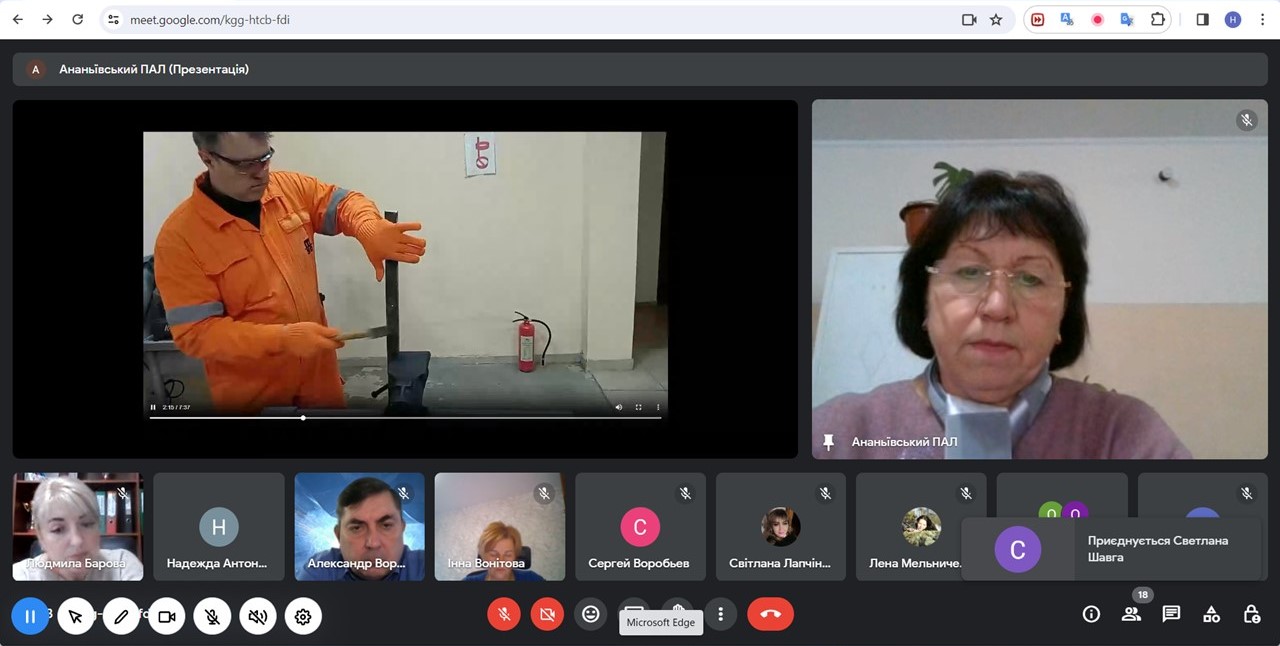This screenshot has width=1280, height=646.
Task: Open host controls lock icon
Action: coord(1251,614)
